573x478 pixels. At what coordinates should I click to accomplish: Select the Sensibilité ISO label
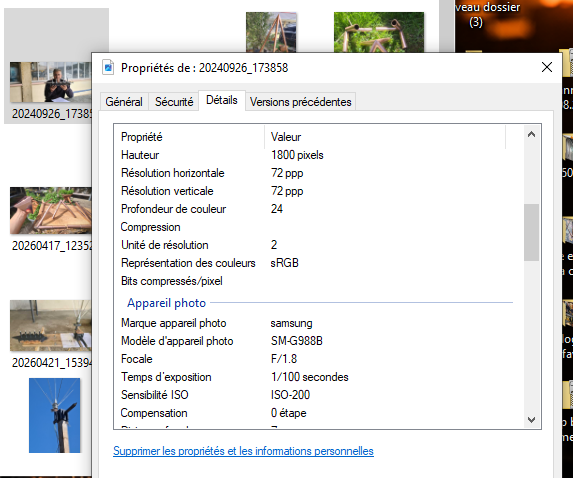point(155,395)
